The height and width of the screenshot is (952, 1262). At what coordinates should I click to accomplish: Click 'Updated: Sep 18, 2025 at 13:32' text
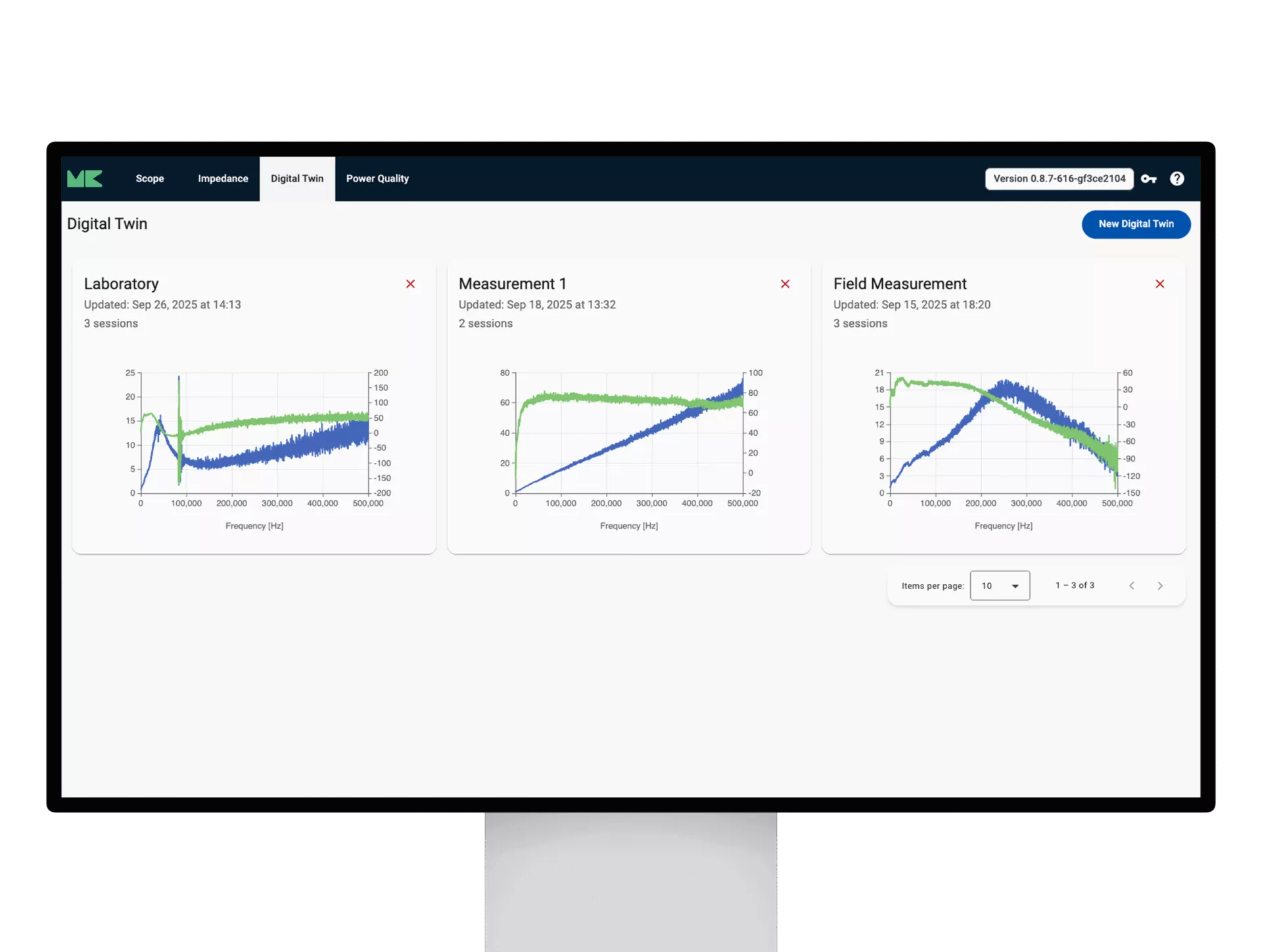pyautogui.click(x=537, y=305)
